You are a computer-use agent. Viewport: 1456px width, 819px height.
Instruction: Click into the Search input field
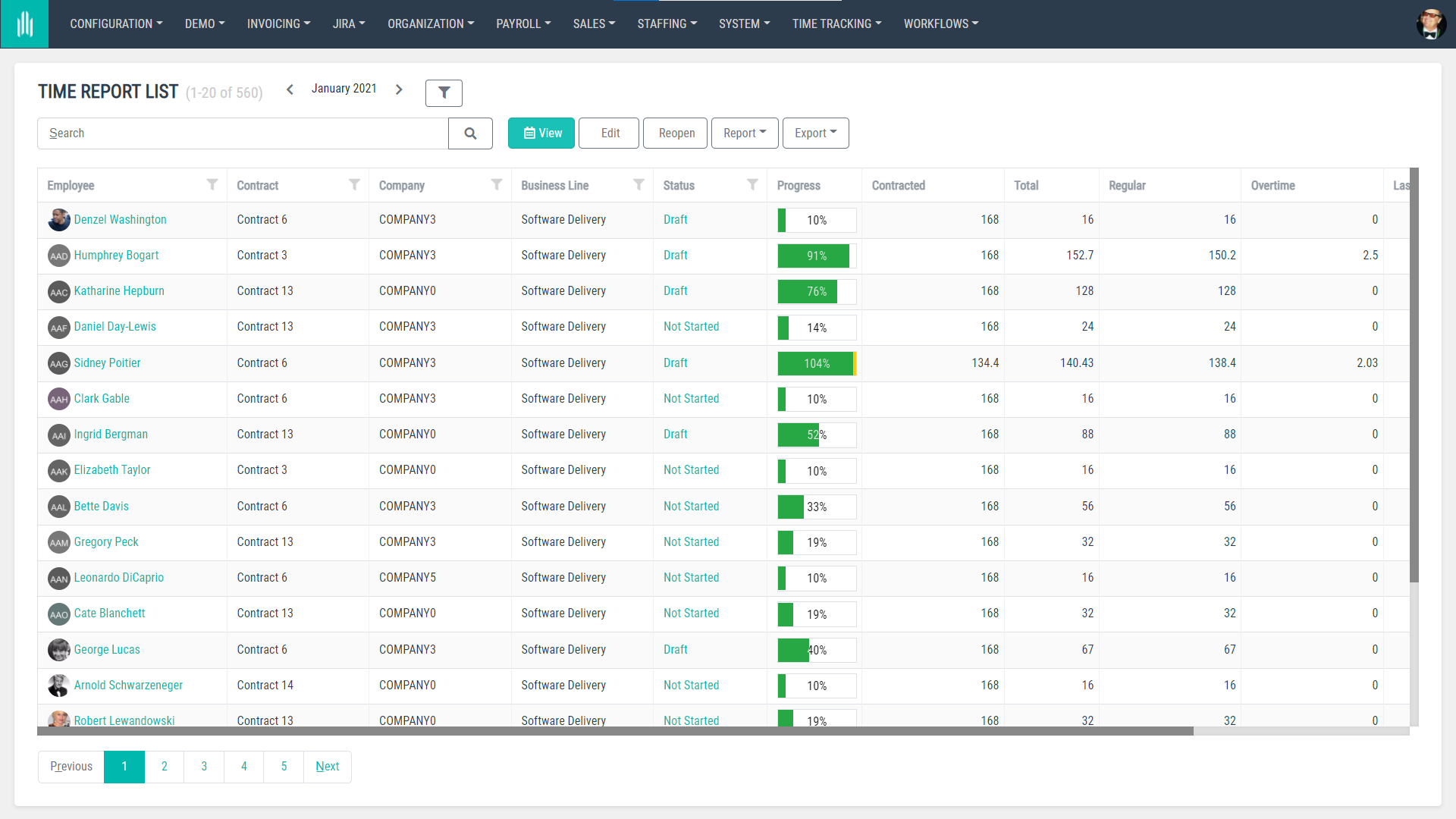click(x=243, y=133)
